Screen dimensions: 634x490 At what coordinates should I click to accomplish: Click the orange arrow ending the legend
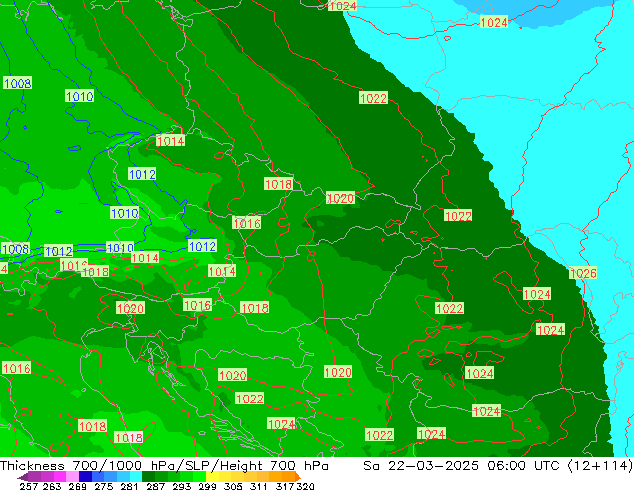coord(298,477)
